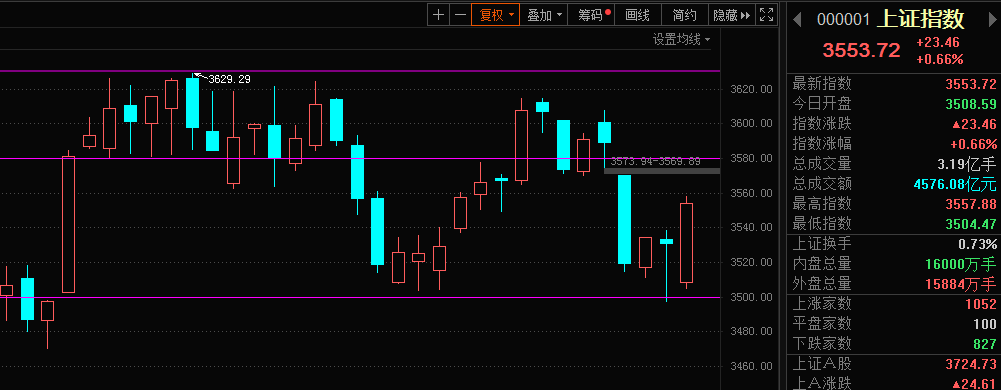The width and height of the screenshot is (1001, 390).
Task: Zoom in chart with plus icon
Action: coord(438,15)
